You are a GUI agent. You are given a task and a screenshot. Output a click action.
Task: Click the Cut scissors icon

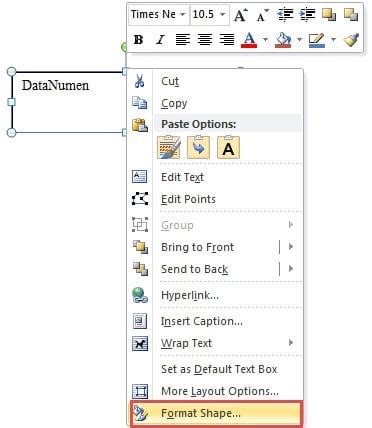coord(140,81)
